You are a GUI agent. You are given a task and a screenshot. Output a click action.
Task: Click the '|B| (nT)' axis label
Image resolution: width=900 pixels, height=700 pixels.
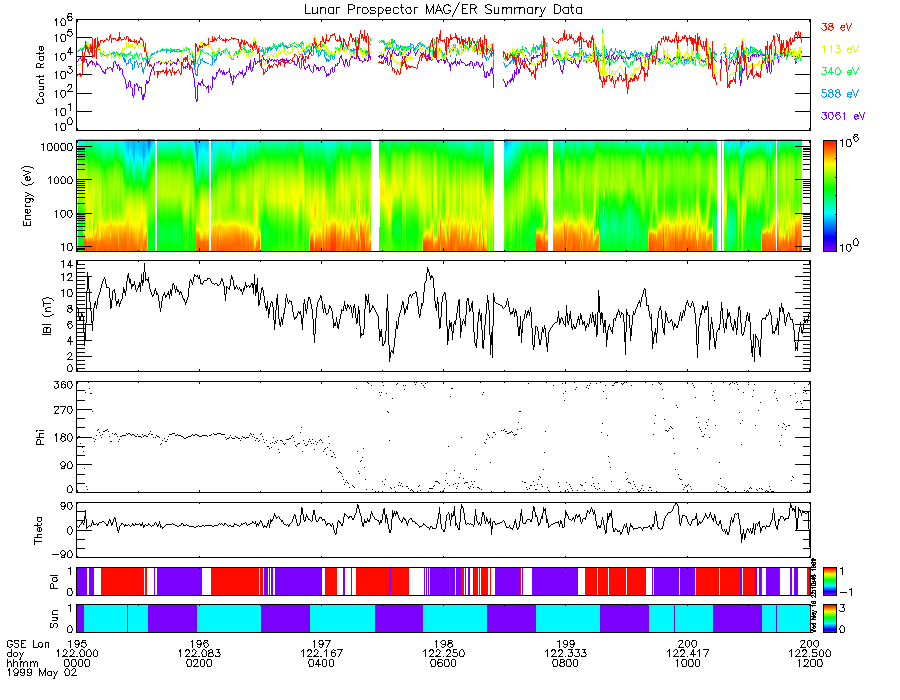(47, 316)
